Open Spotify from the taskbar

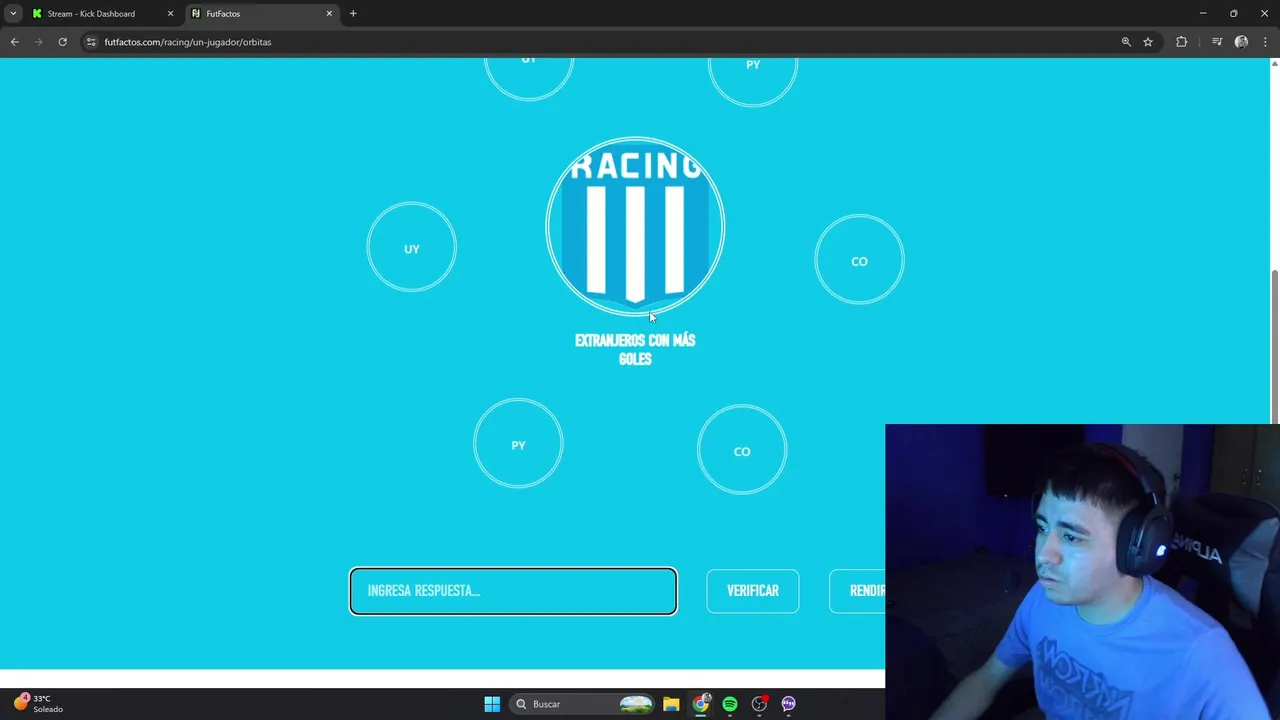730,704
